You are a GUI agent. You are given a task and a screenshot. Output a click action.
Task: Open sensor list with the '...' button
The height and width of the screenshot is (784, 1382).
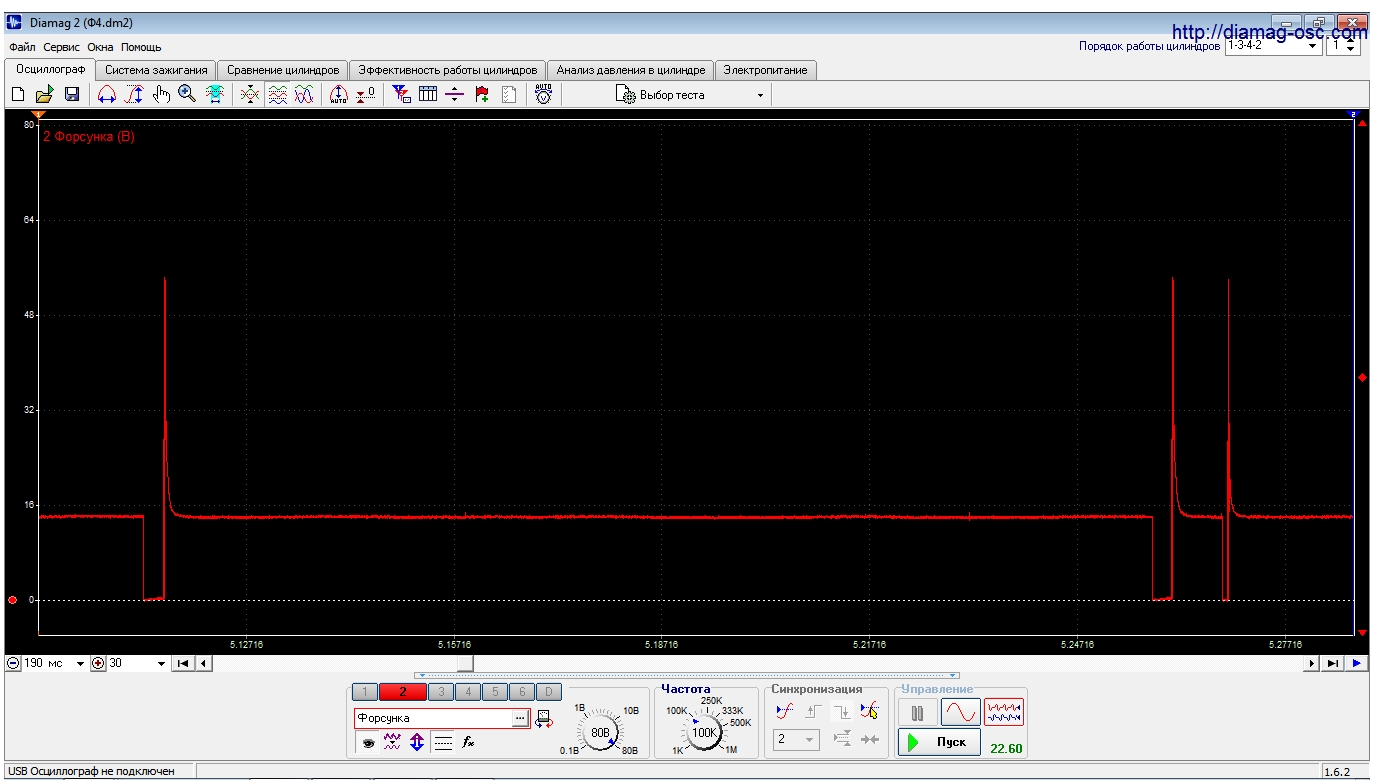coord(520,718)
